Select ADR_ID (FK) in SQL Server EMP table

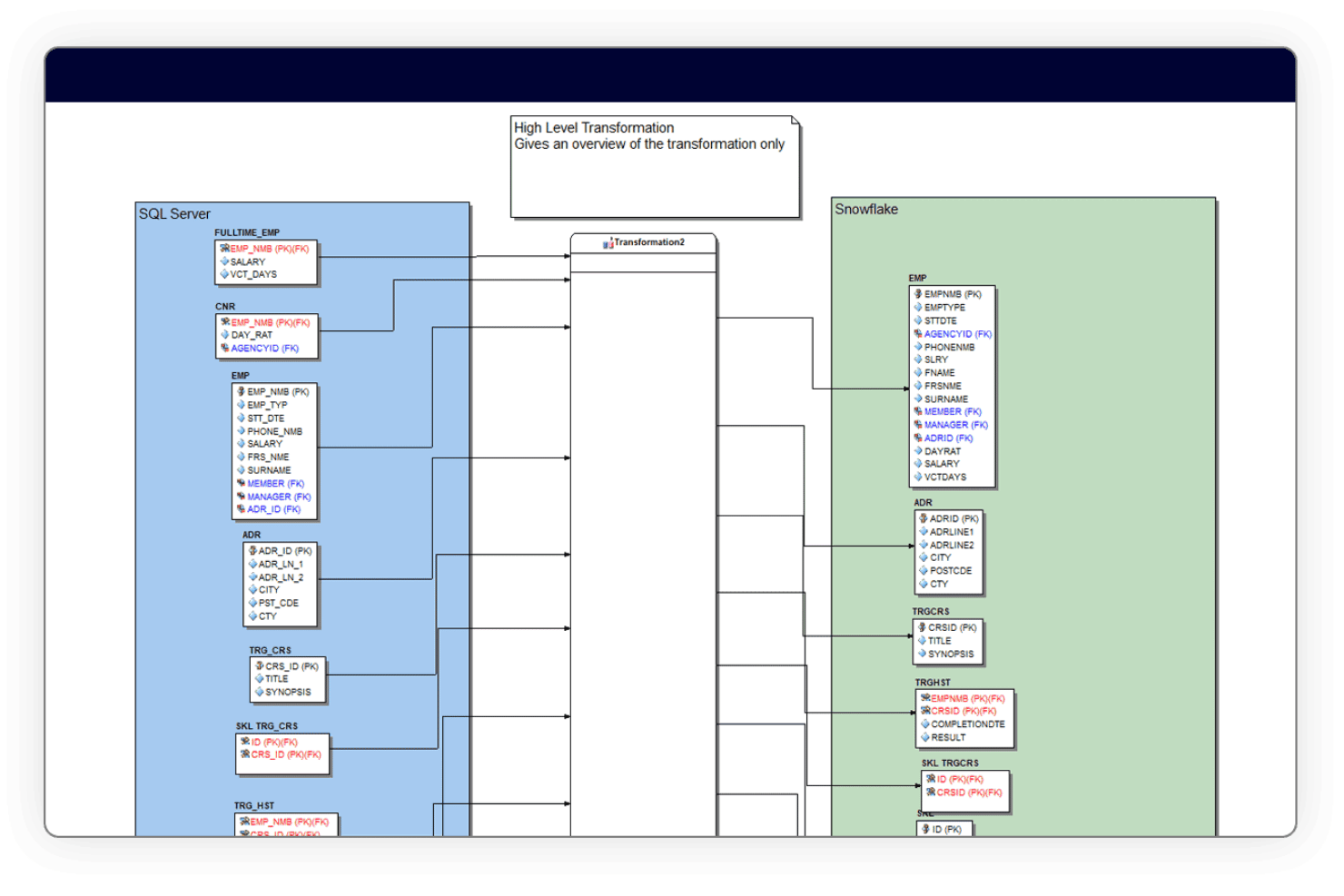tap(273, 509)
